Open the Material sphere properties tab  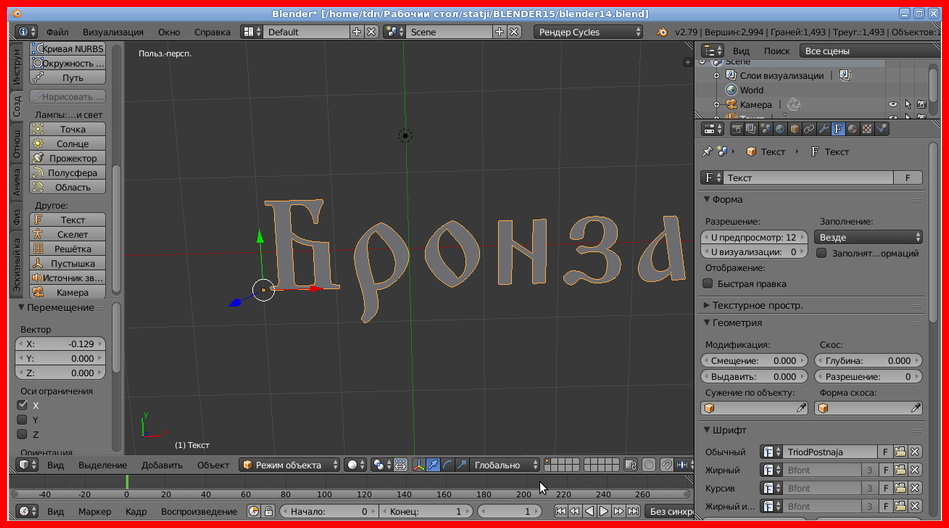click(853, 129)
